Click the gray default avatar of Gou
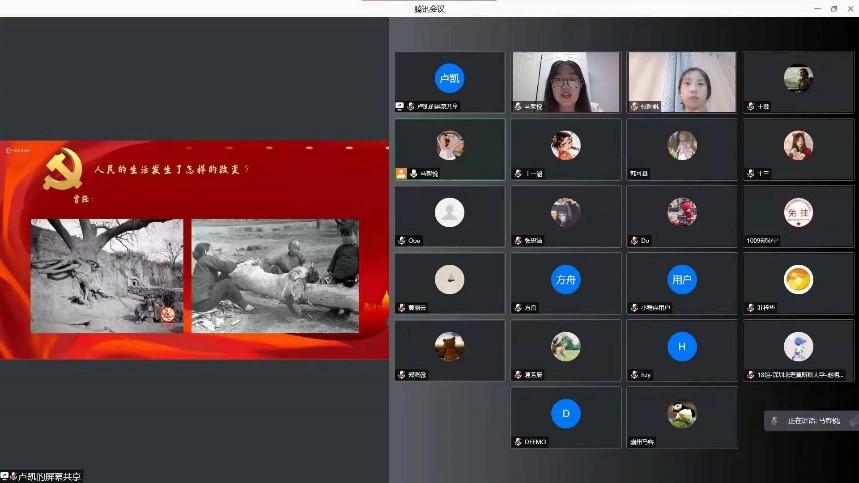 click(449, 212)
